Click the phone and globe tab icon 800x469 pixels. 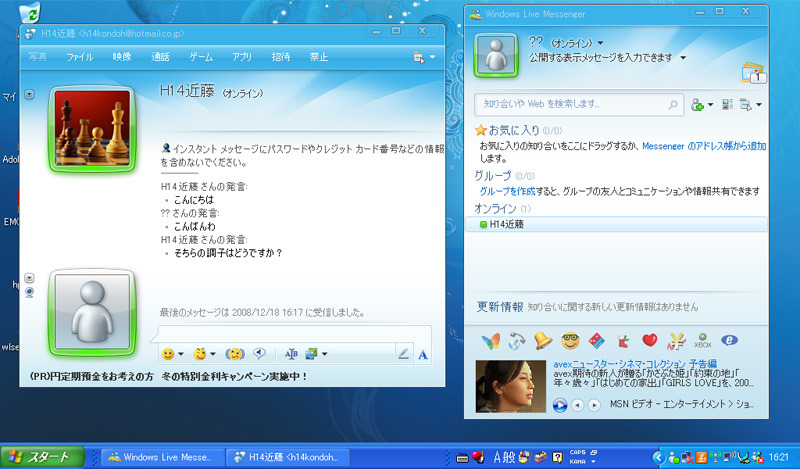pos(517,341)
